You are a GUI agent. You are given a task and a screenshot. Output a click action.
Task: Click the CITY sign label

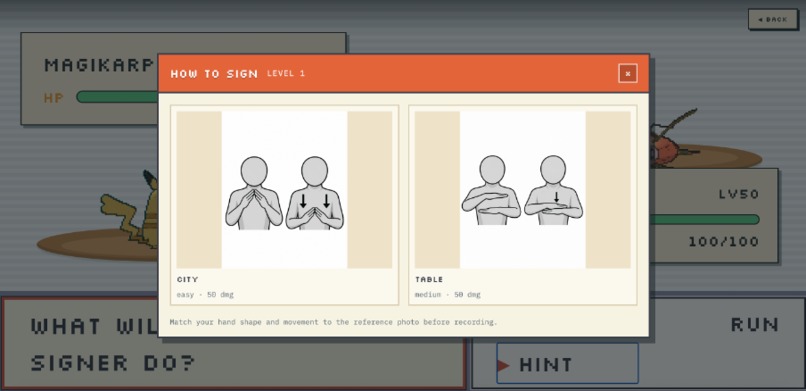(187, 280)
